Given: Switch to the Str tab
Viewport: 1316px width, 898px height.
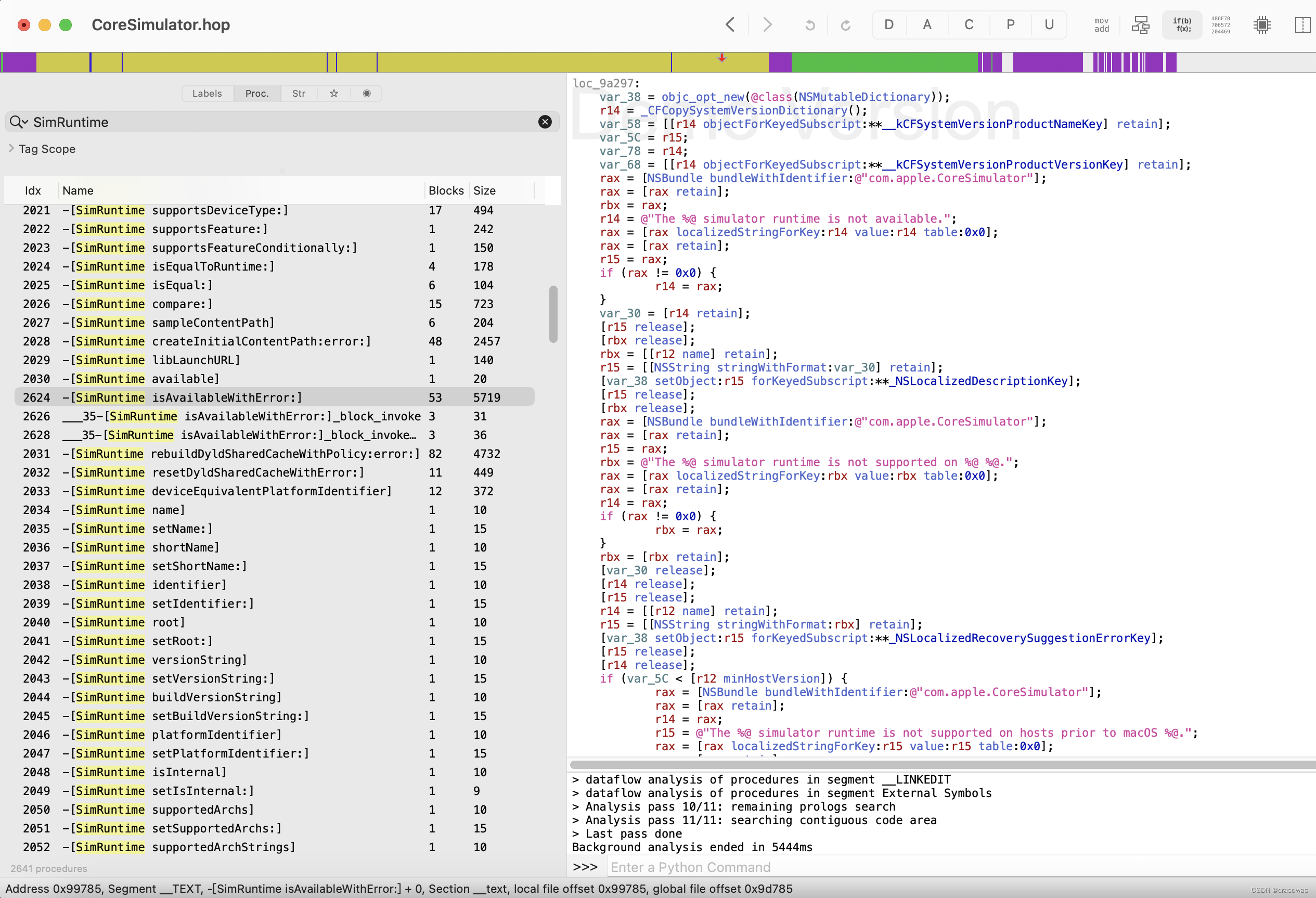Looking at the screenshot, I should pos(299,94).
